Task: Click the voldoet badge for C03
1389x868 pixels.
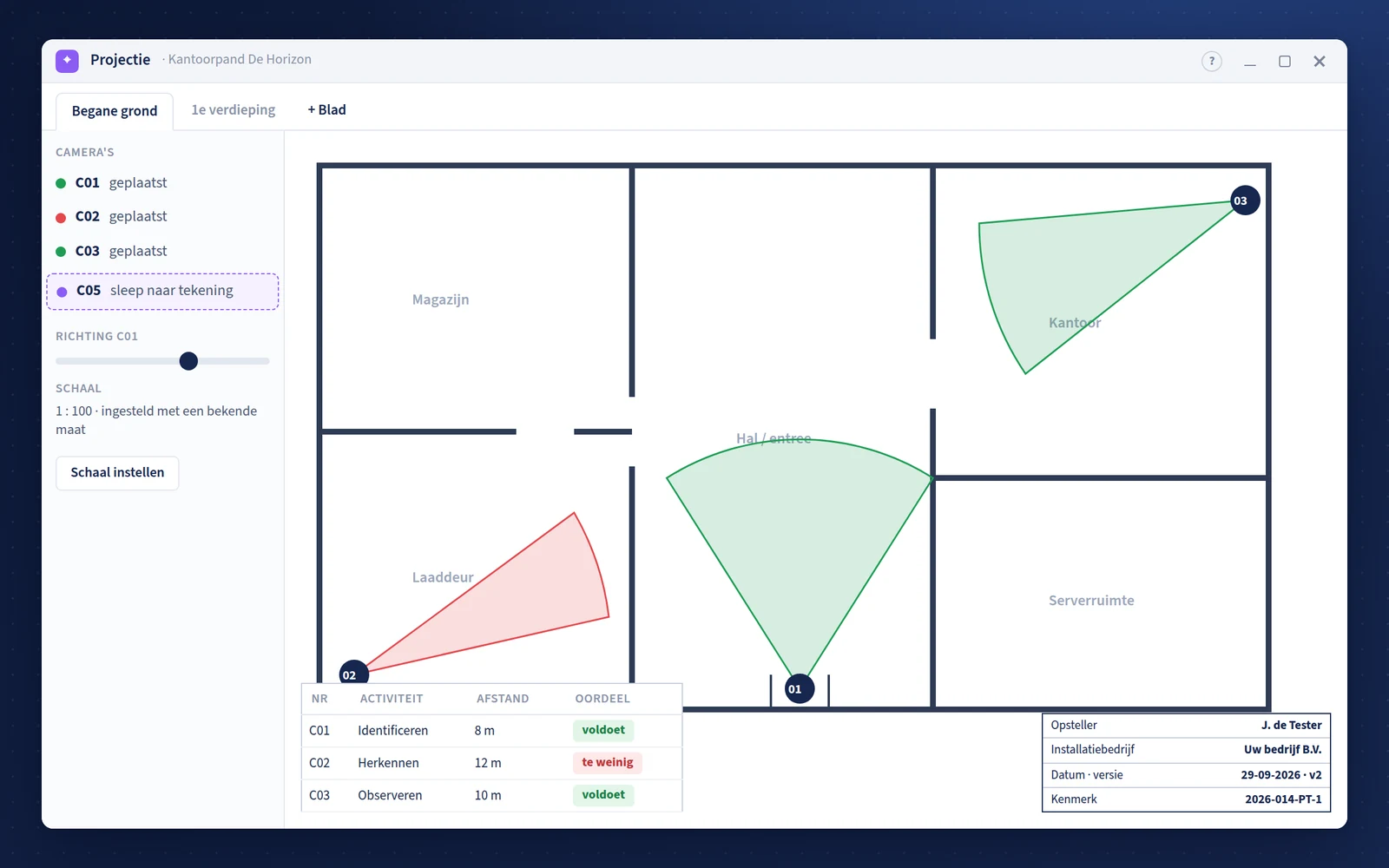Action: (603, 795)
